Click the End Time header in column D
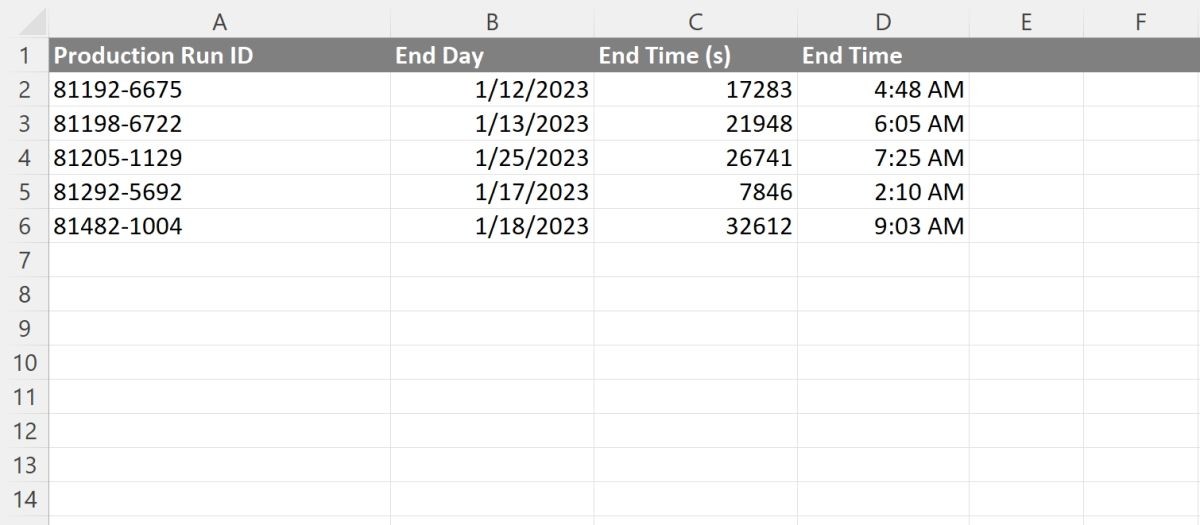The height and width of the screenshot is (525, 1200). tap(883, 55)
